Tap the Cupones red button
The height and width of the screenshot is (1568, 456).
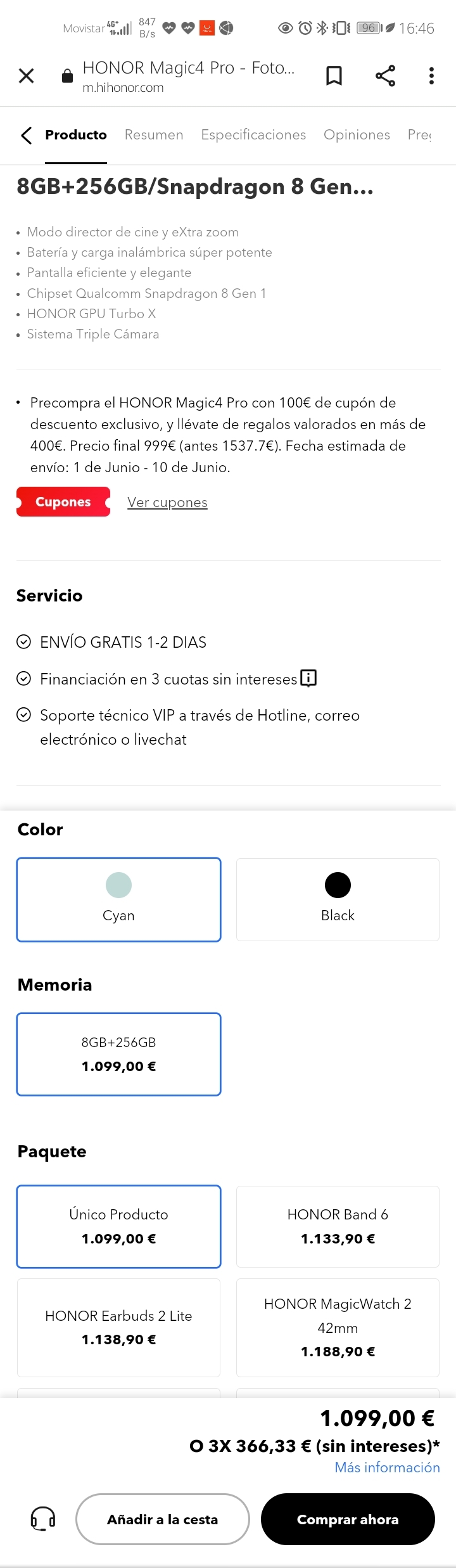point(63,501)
